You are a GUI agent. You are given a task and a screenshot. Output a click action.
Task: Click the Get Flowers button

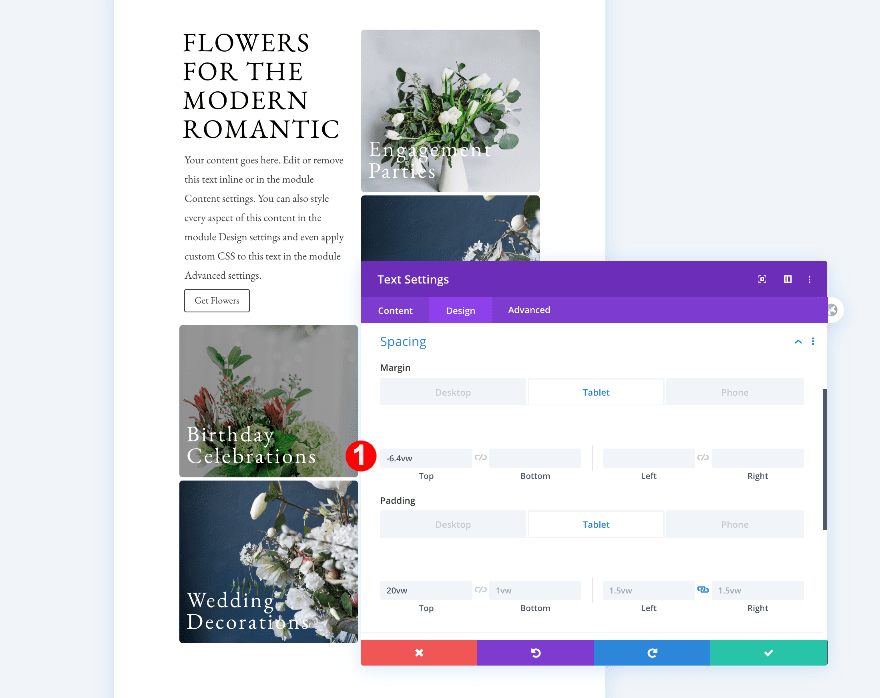(x=217, y=300)
